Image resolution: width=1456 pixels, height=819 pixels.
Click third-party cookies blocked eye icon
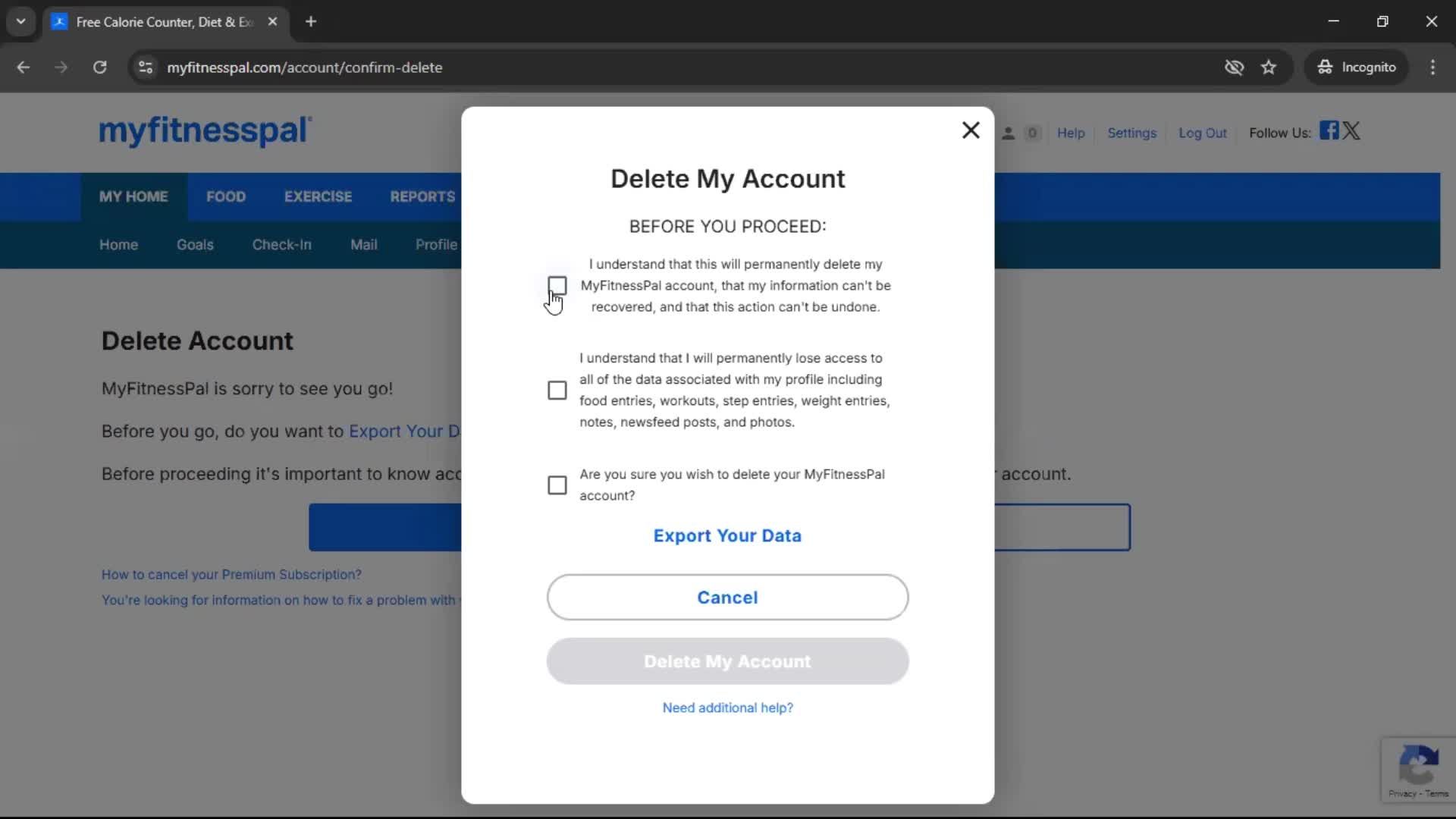point(1234,67)
